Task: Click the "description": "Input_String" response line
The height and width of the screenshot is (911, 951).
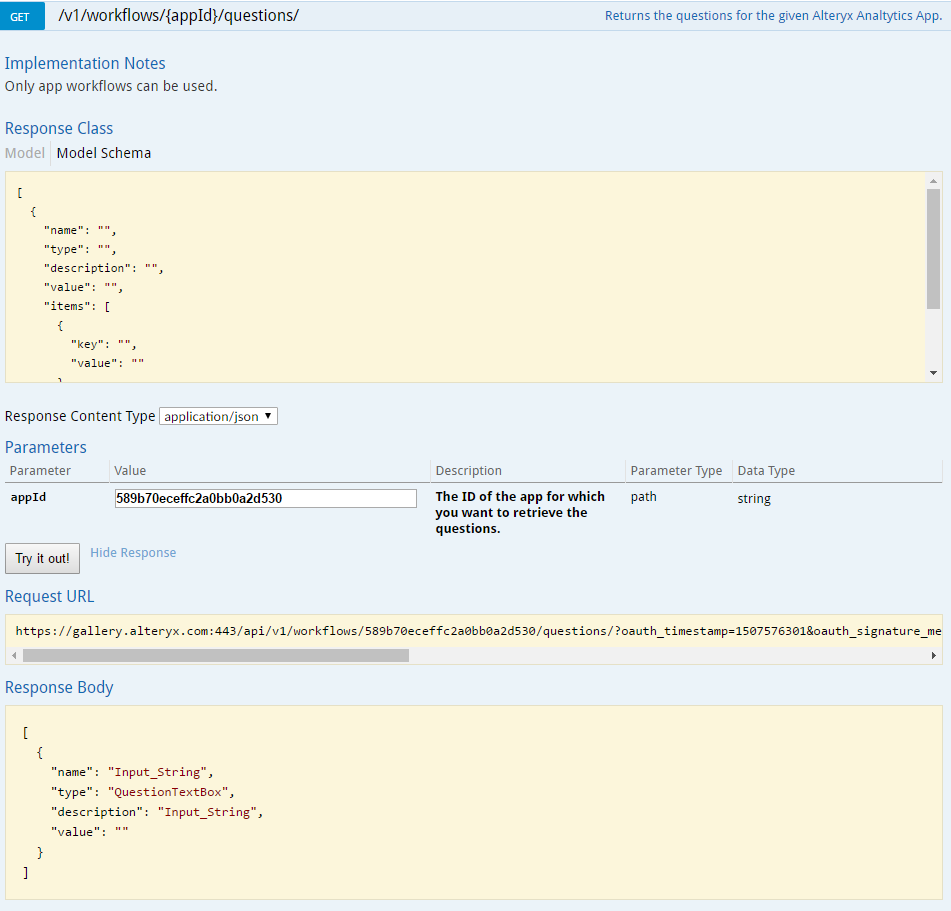Action: (157, 812)
